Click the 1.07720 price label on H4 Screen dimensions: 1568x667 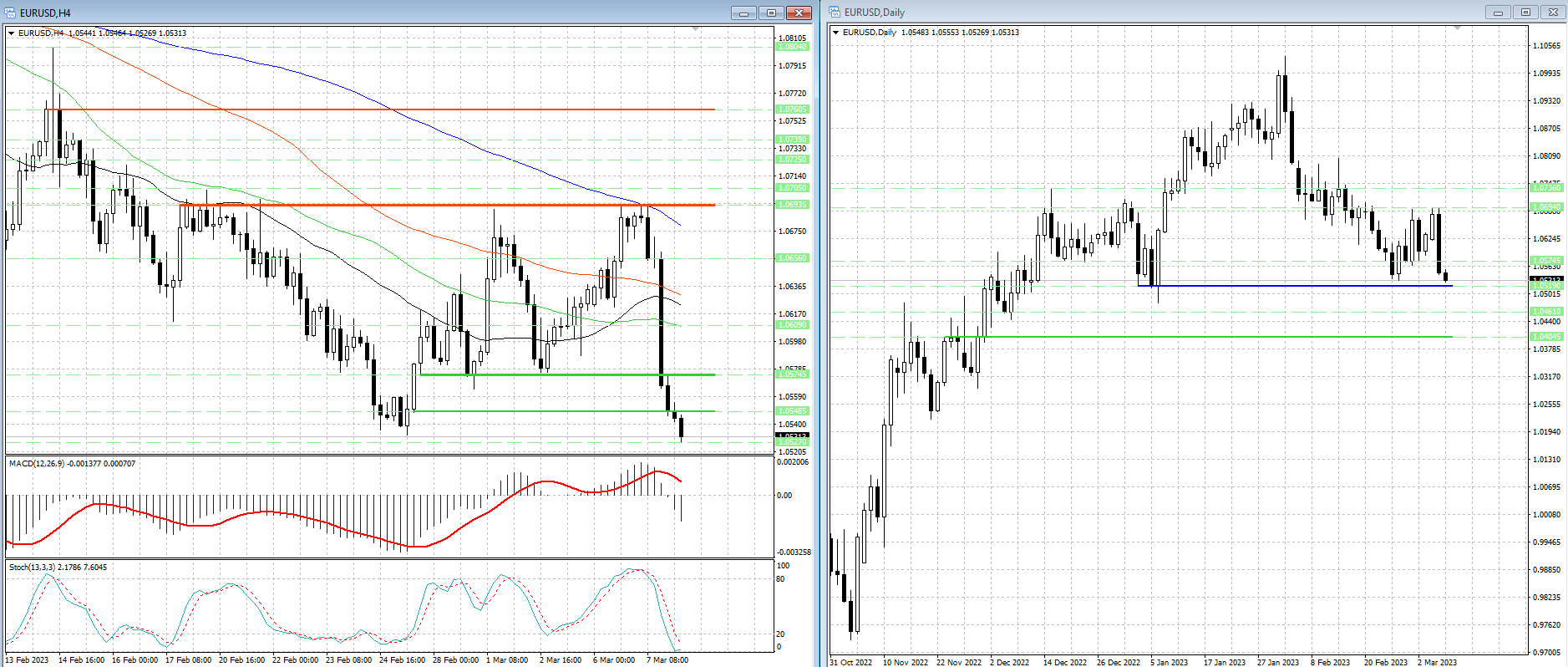point(793,93)
